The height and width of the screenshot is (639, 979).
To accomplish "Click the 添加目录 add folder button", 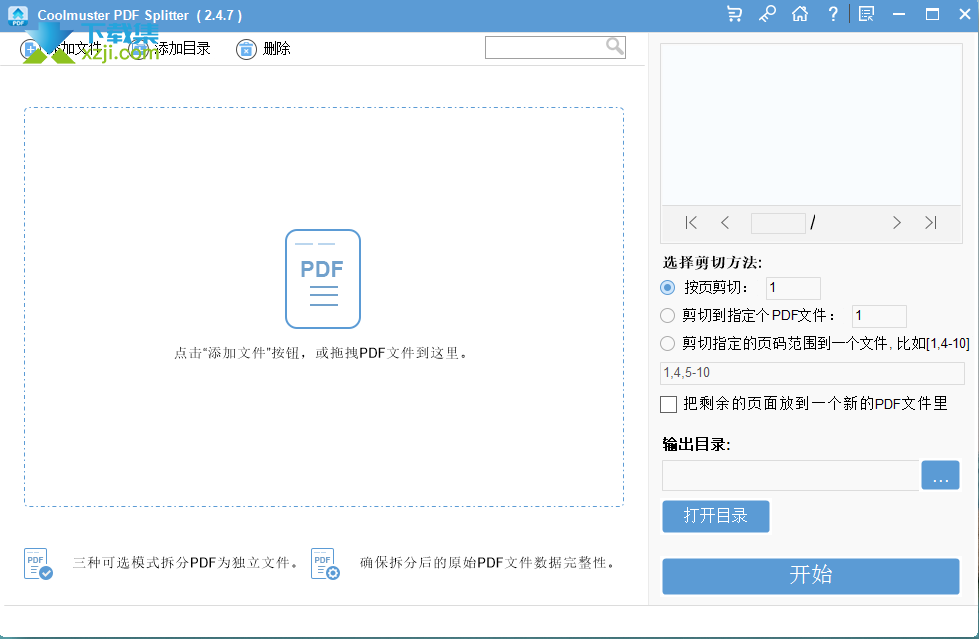I will click(x=170, y=49).
